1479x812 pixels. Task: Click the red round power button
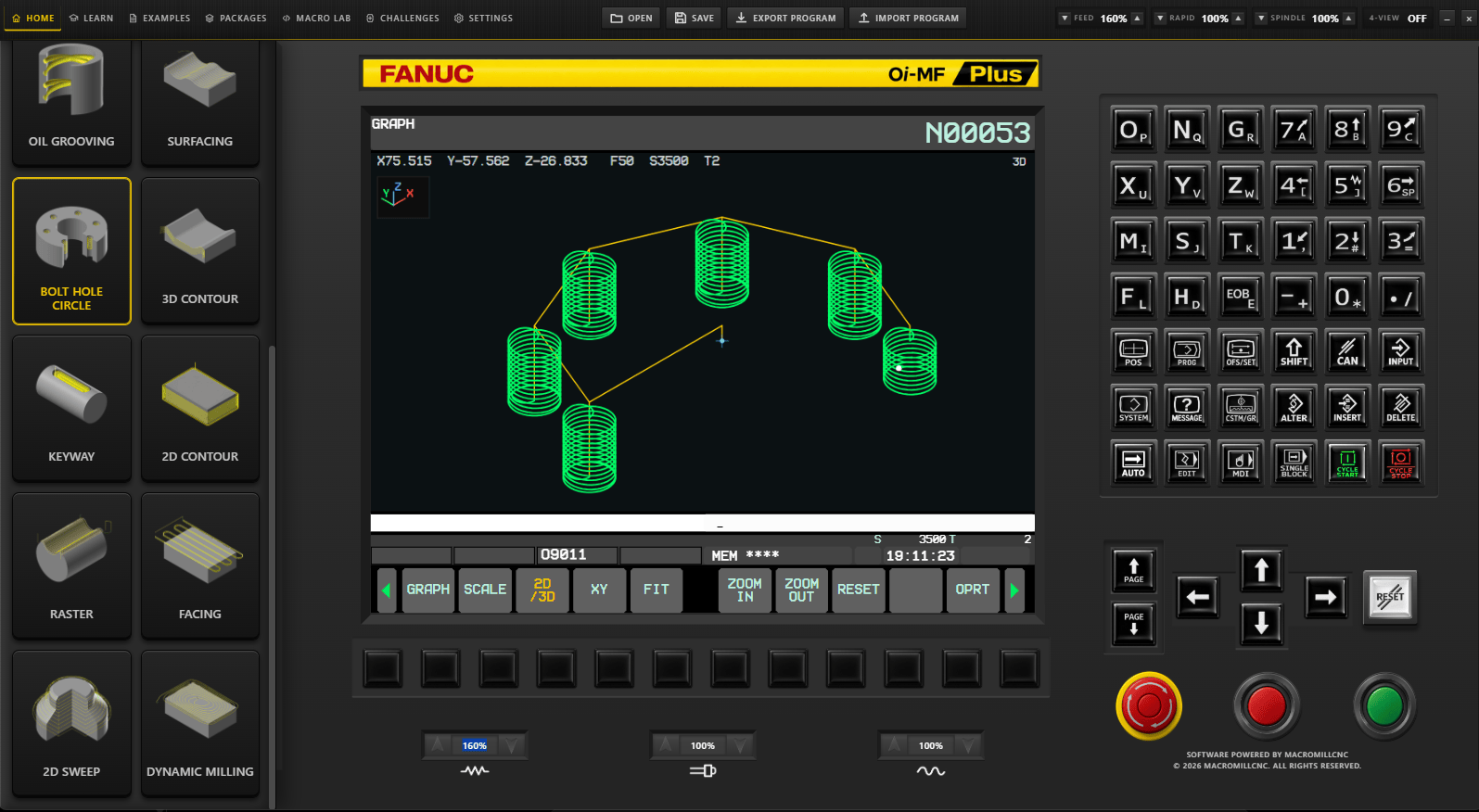coord(1267,706)
